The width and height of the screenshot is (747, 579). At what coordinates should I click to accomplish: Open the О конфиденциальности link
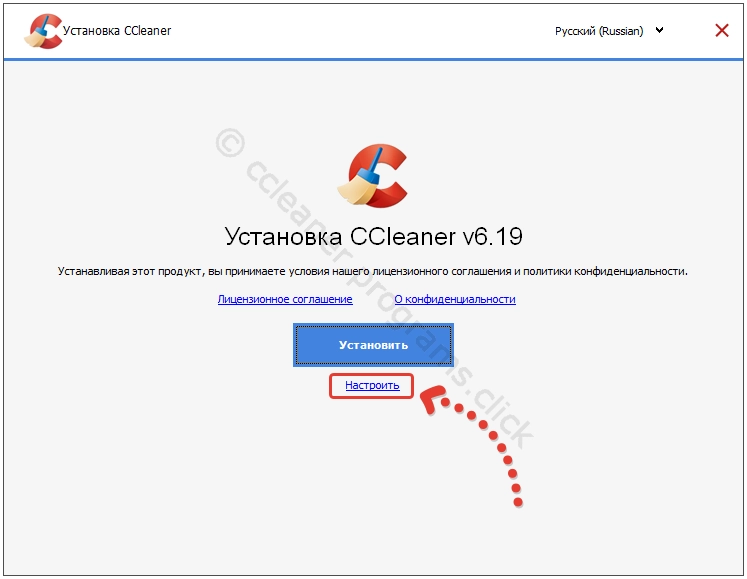pyautogui.click(x=455, y=299)
